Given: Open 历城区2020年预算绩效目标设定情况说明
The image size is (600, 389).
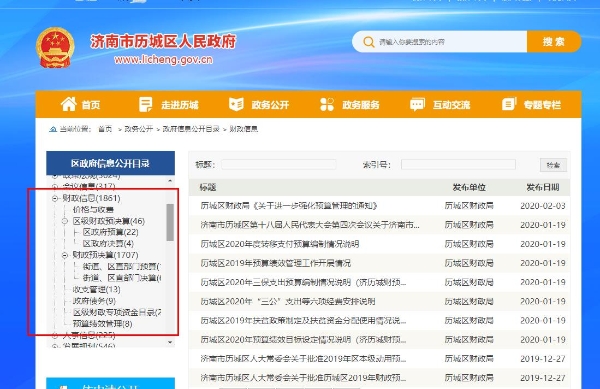Looking at the screenshot, I should pos(303,340).
